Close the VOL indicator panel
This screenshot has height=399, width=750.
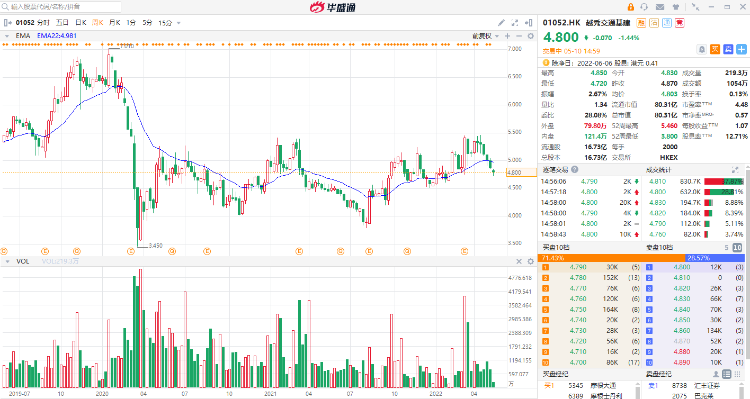pyautogui.click(x=519, y=261)
